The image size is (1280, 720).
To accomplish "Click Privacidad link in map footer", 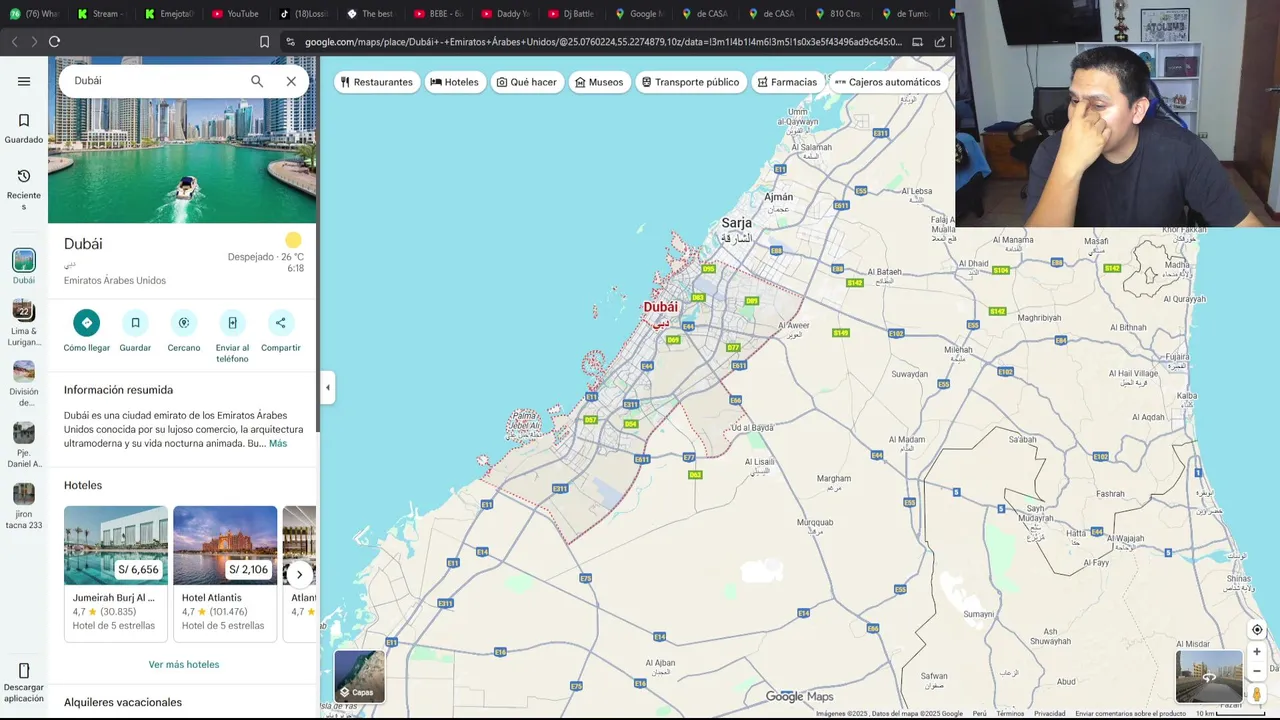I will click(x=1050, y=713).
